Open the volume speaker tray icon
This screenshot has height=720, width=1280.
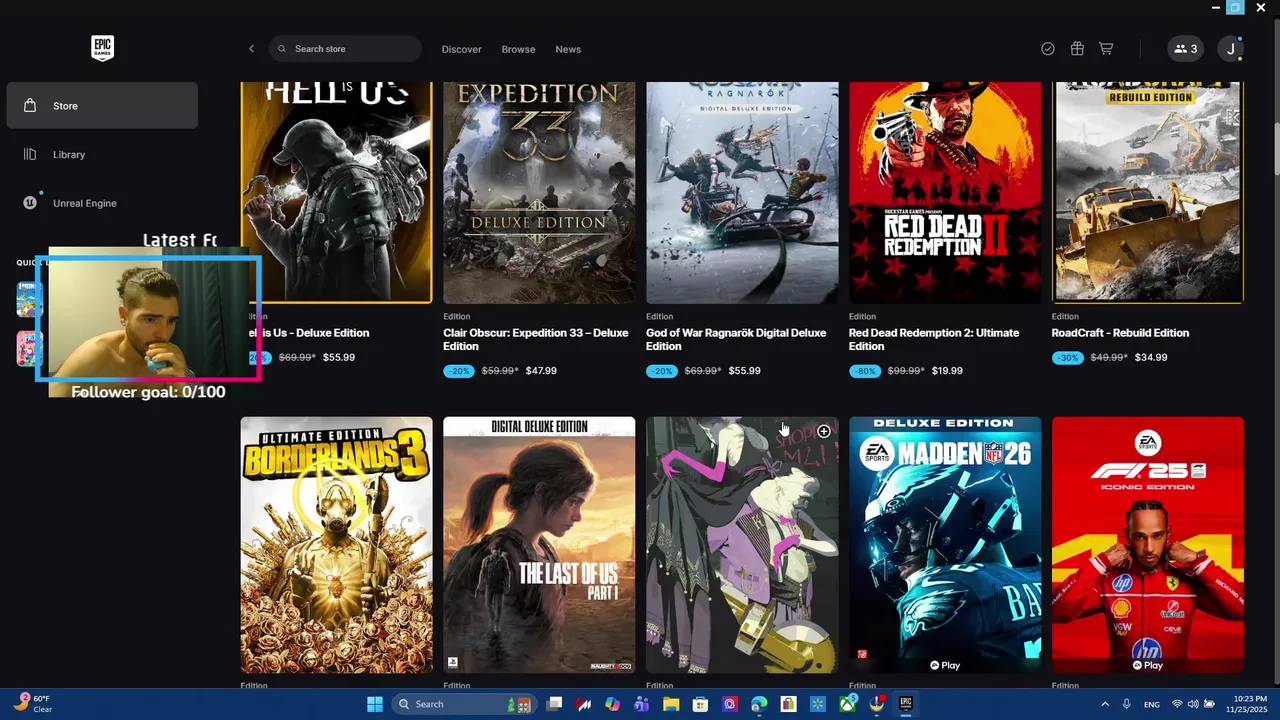1193,704
